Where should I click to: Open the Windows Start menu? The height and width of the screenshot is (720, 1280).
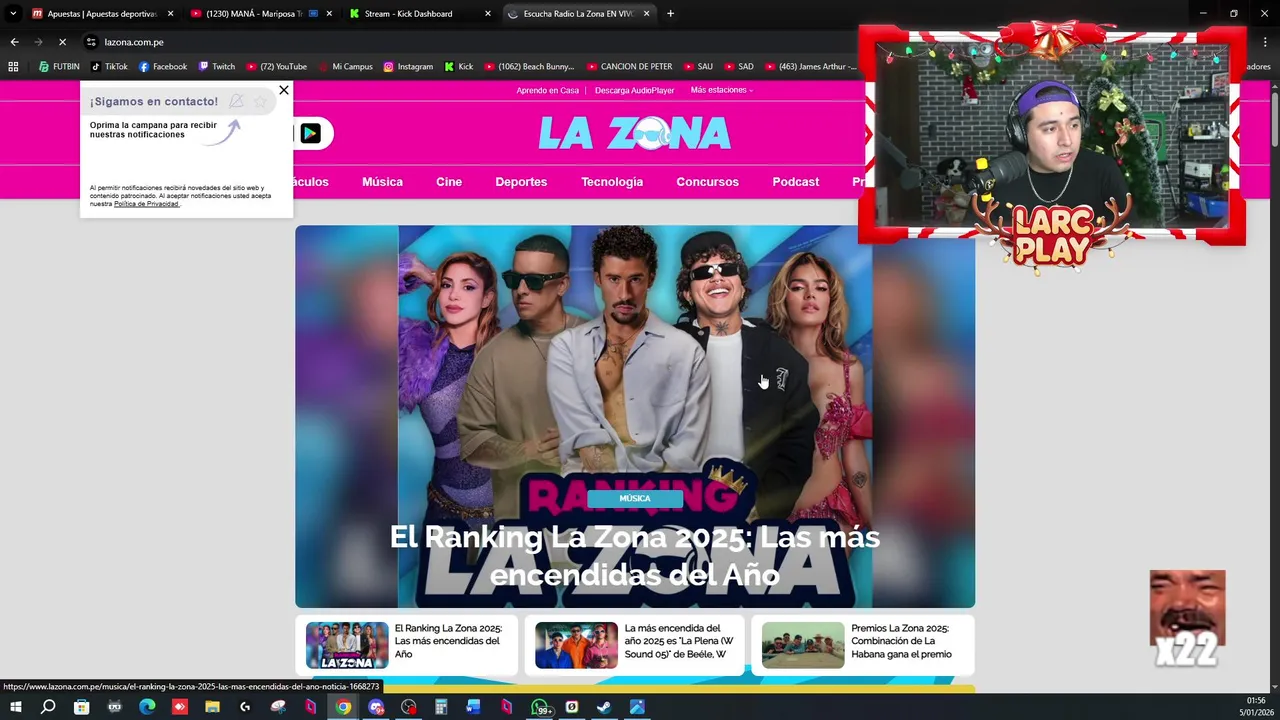(x=15, y=707)
